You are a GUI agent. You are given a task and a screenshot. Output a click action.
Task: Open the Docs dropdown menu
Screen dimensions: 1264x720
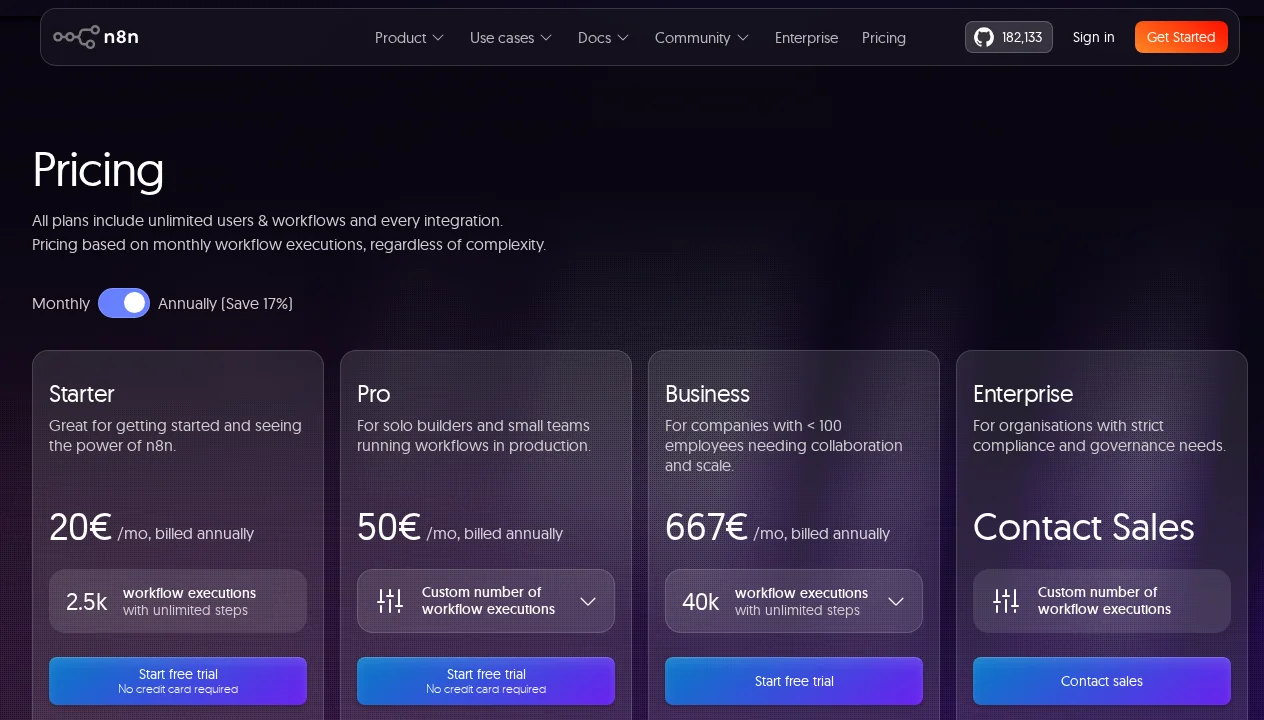602,38
